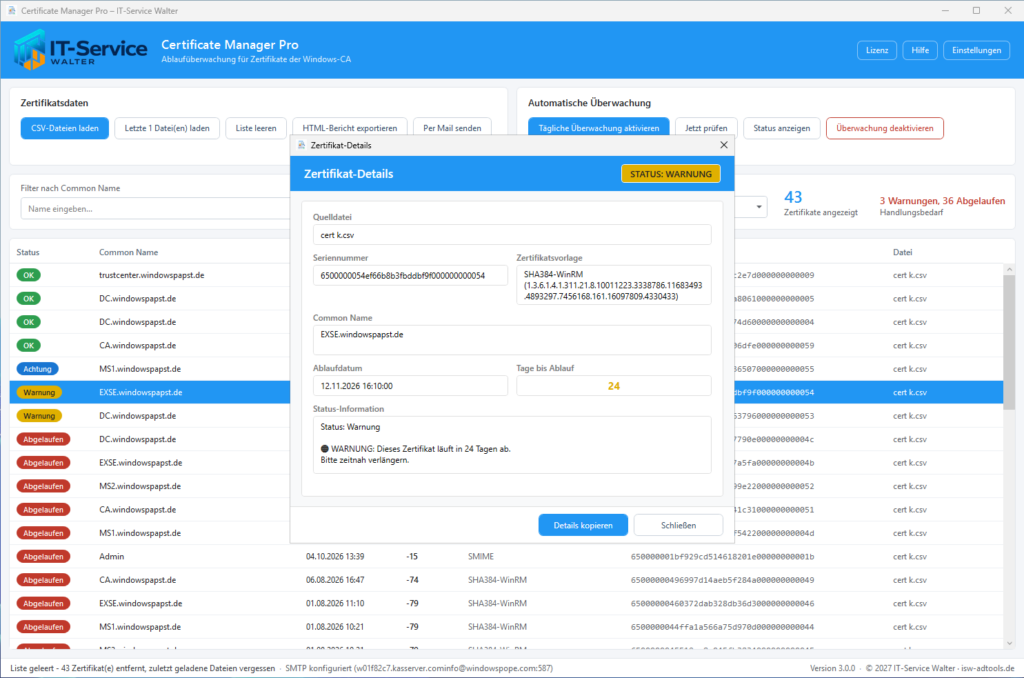Click the OK badge for trustcenter.windowspapst.de
This screenshot has width=1024, height=678.
(x=29, y=275)
